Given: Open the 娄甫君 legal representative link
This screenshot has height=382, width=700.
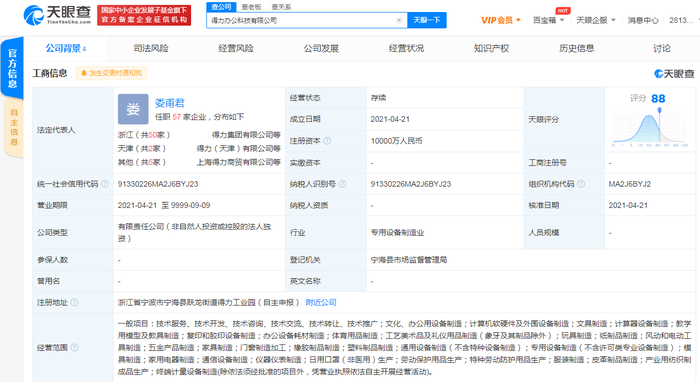Looking at the screenshot, I should (170, 103).
